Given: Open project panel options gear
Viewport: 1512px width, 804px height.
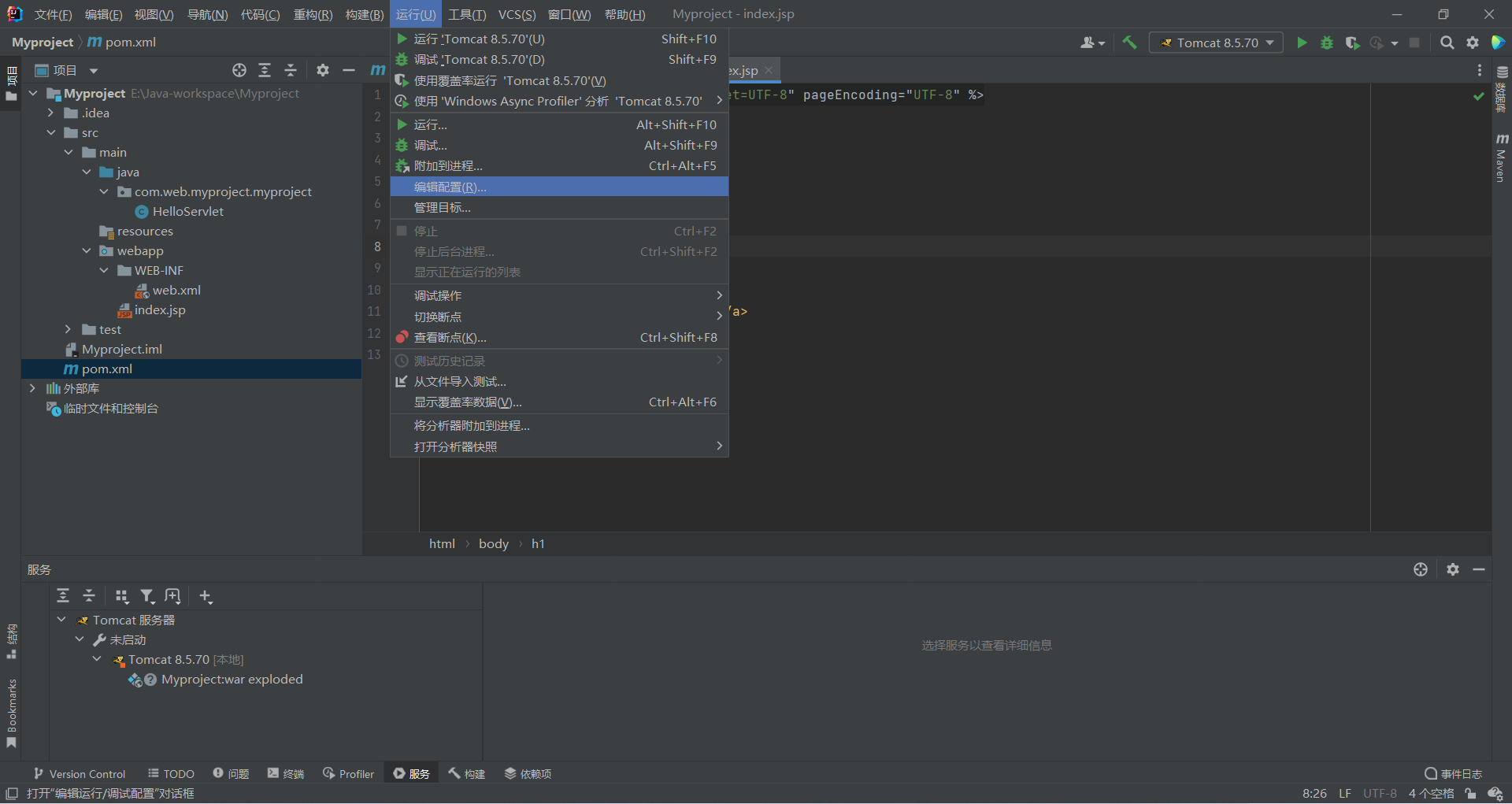Looking at the screenshot, I should pyautogui.click(x=323, y=70).
